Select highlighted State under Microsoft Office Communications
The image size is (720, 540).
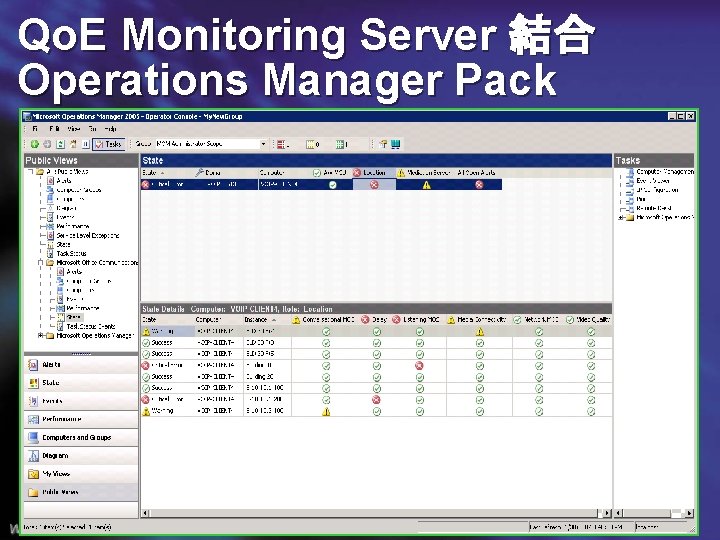click(x=73, y=317)
